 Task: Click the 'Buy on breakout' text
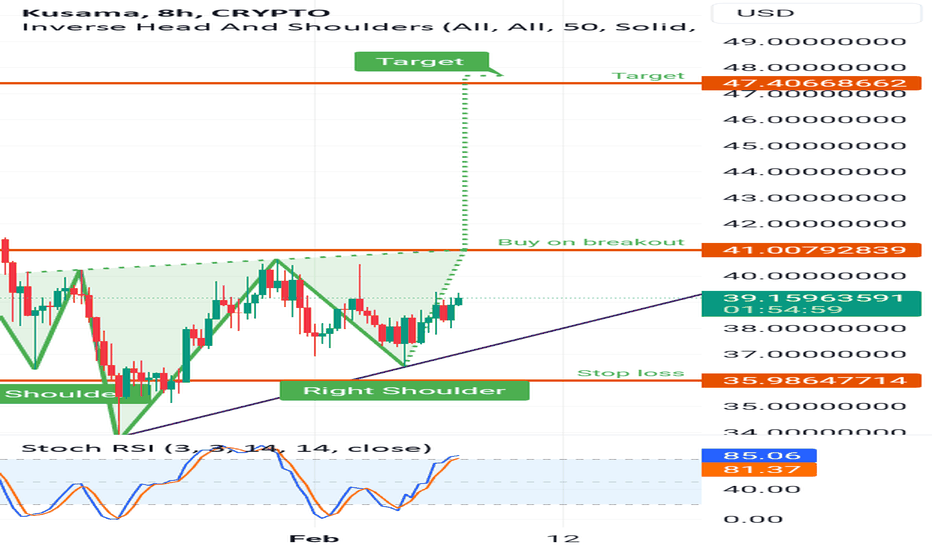point(591,242)
